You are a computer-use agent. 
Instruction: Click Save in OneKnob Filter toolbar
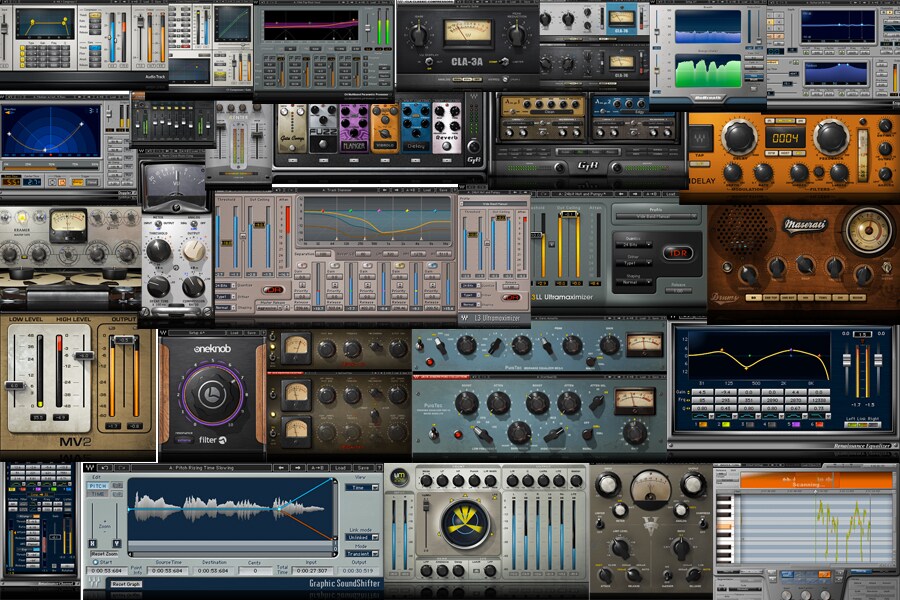(x=251, y=333)
